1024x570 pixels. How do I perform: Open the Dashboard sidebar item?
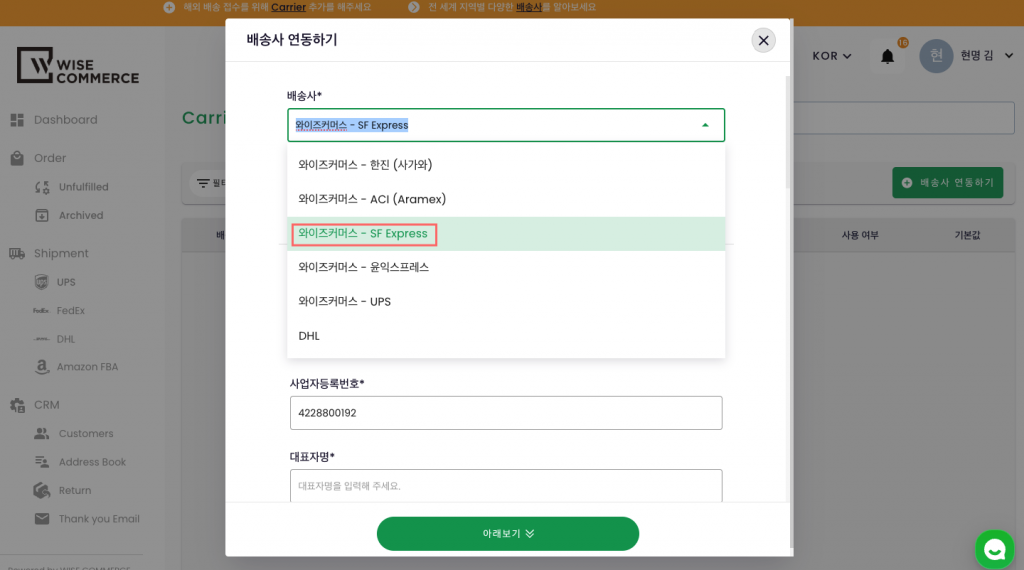[65, 120]
